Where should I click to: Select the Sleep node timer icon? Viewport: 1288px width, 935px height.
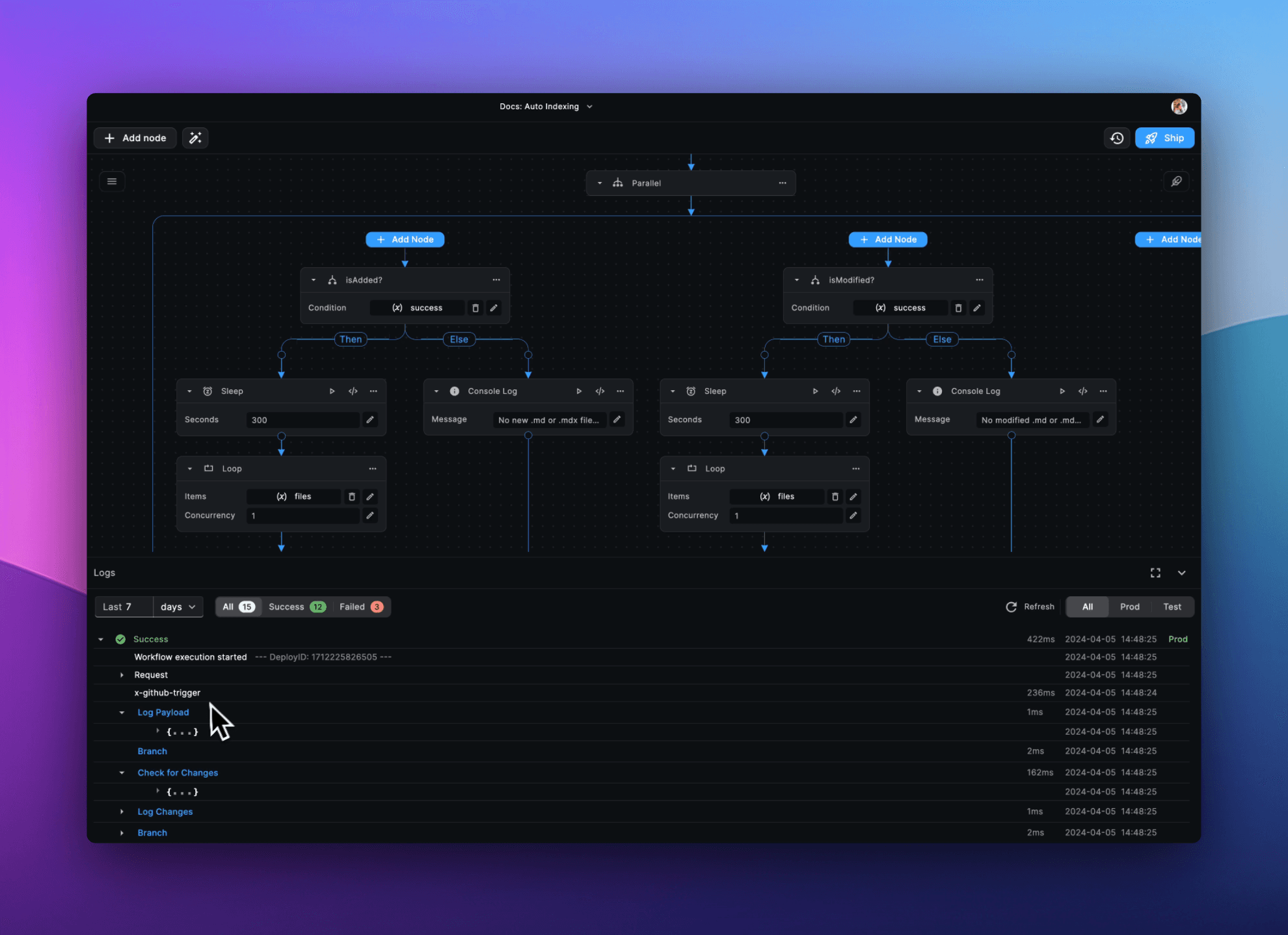point(207,391)
